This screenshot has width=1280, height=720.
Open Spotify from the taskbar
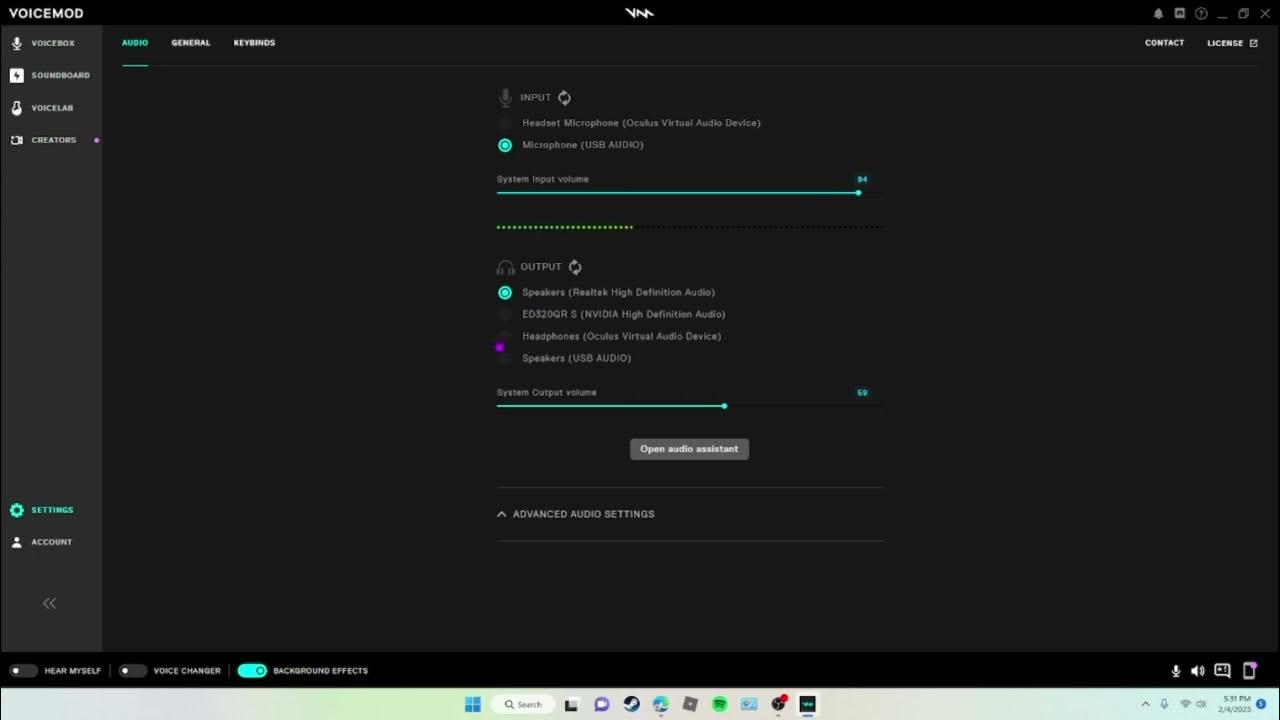click(719, 704)
